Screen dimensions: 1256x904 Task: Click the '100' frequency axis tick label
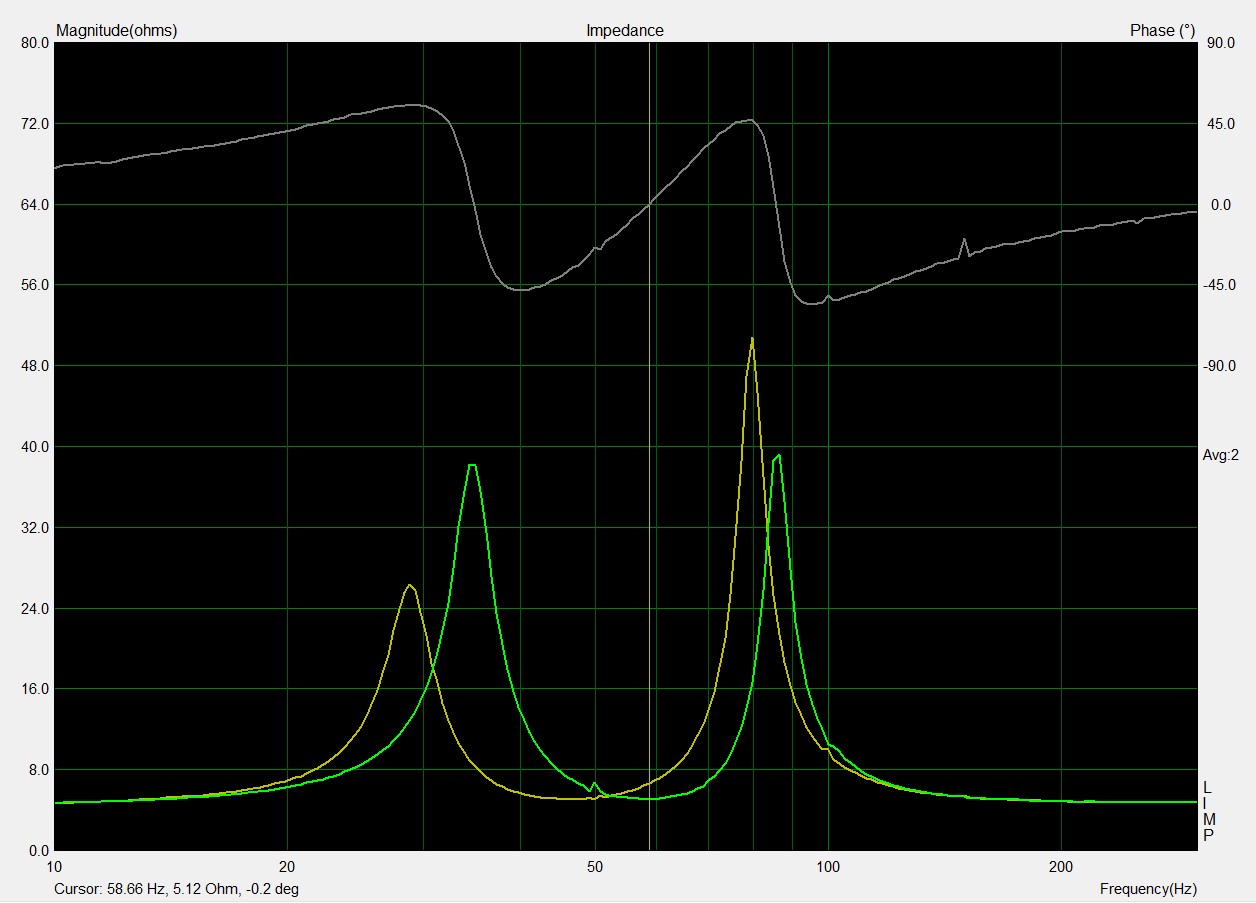click(x=828, y=866)
